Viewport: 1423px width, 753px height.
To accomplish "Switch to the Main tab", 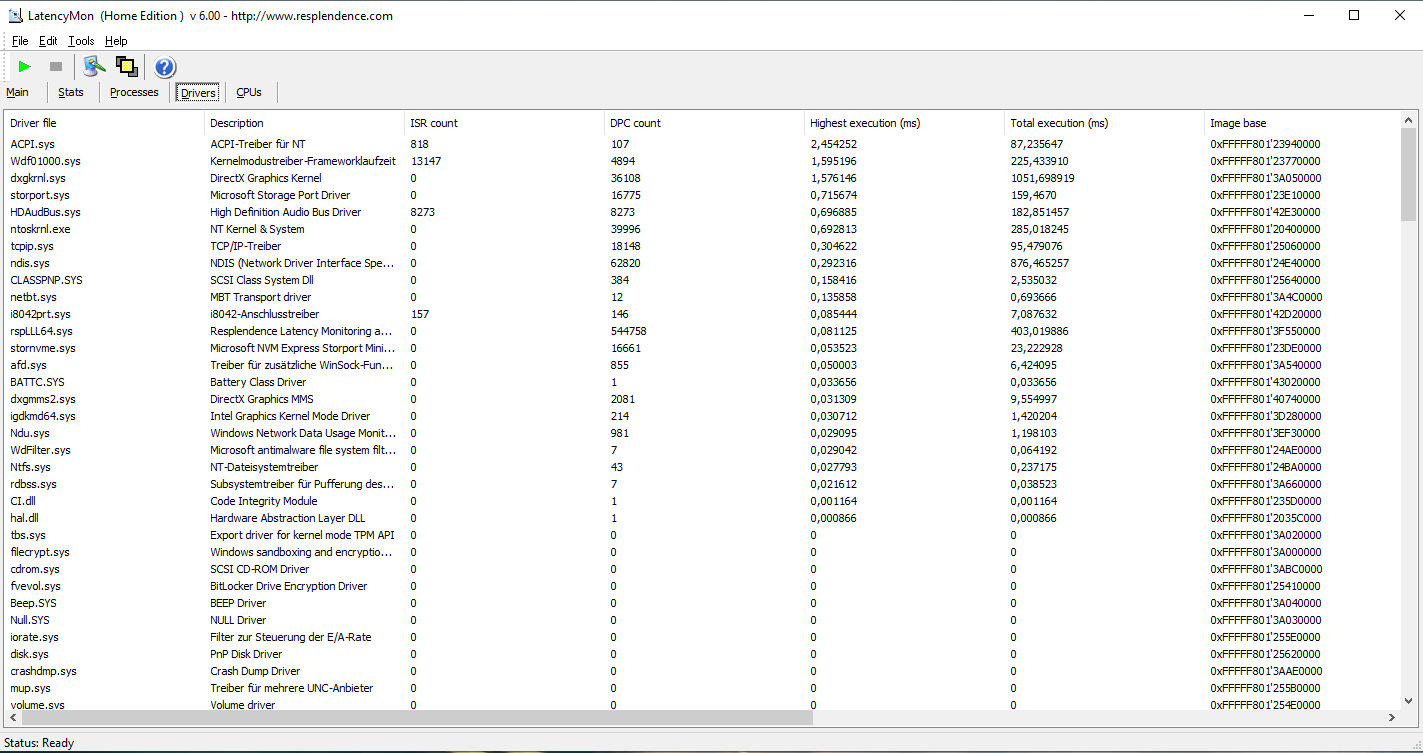I will pos(17,92).
